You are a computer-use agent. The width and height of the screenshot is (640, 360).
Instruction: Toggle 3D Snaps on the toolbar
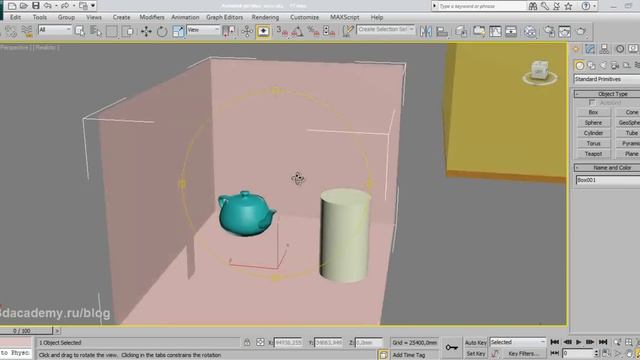[282, 31]
